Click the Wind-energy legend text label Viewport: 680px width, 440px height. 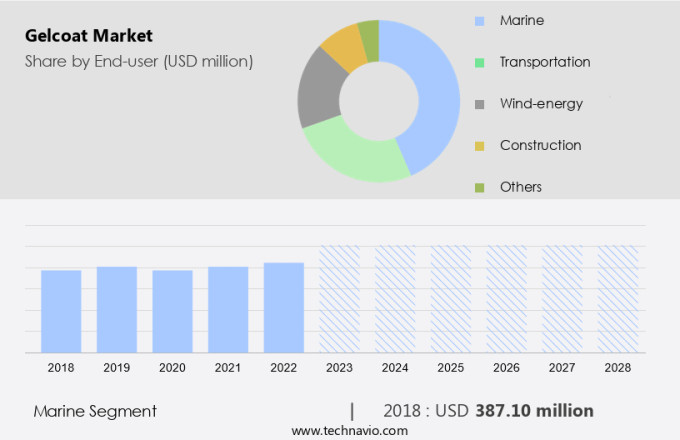tap(541, 104)
